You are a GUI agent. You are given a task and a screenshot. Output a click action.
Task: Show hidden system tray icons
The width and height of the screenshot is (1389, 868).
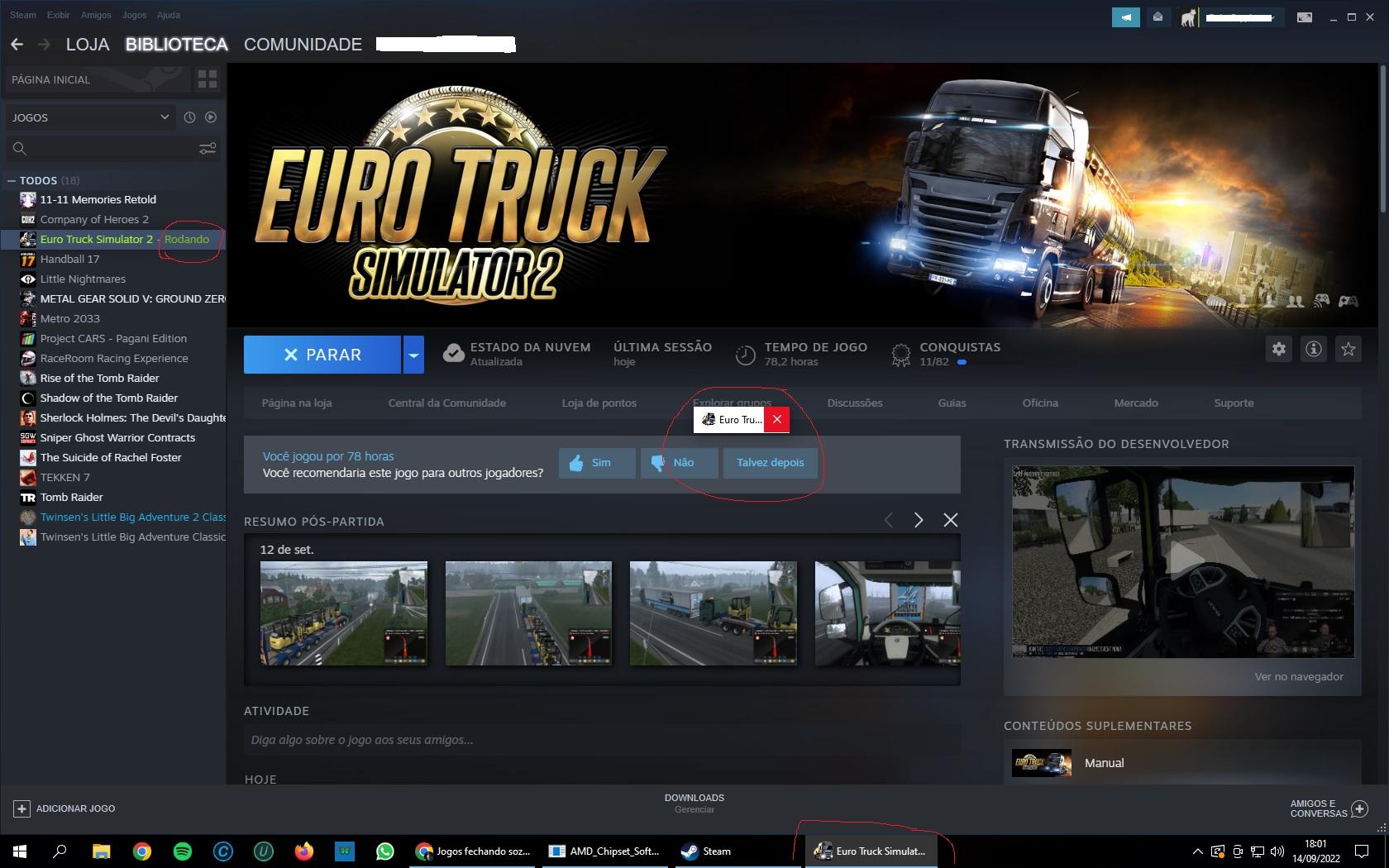(x=1197, y=851)
